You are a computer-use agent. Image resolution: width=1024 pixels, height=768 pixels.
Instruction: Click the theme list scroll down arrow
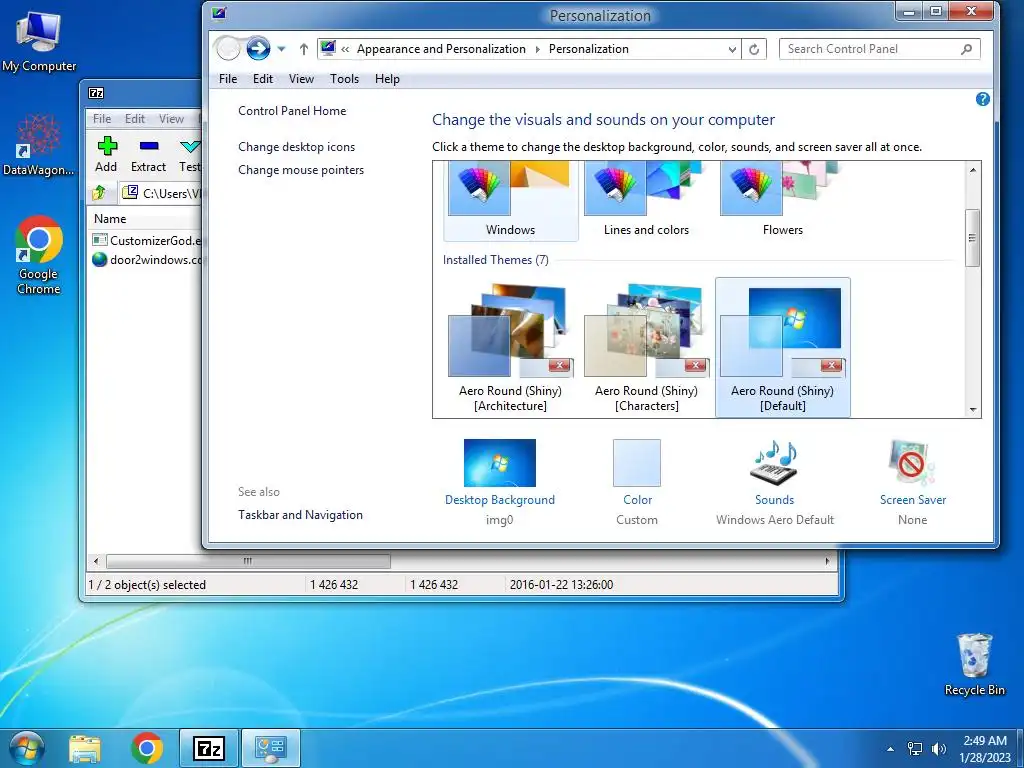pos(972,410)
